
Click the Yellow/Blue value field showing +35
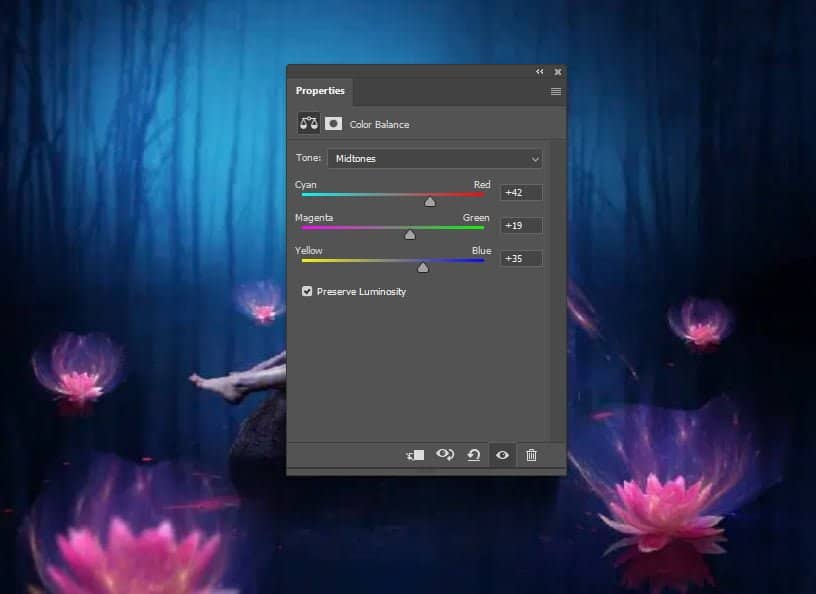pos(522,258)
